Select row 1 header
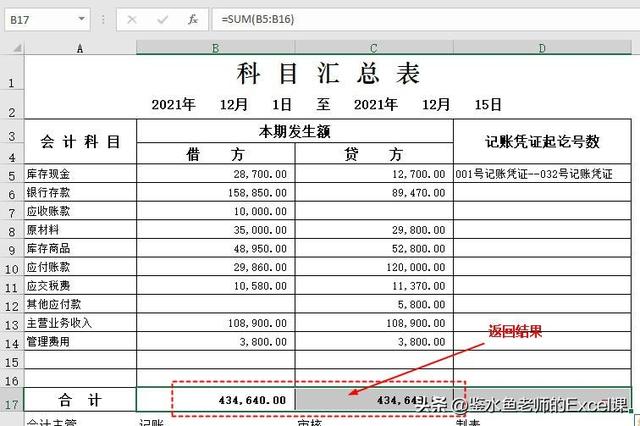The height and width of the screenshot is (426, 640). click(12, 73)
